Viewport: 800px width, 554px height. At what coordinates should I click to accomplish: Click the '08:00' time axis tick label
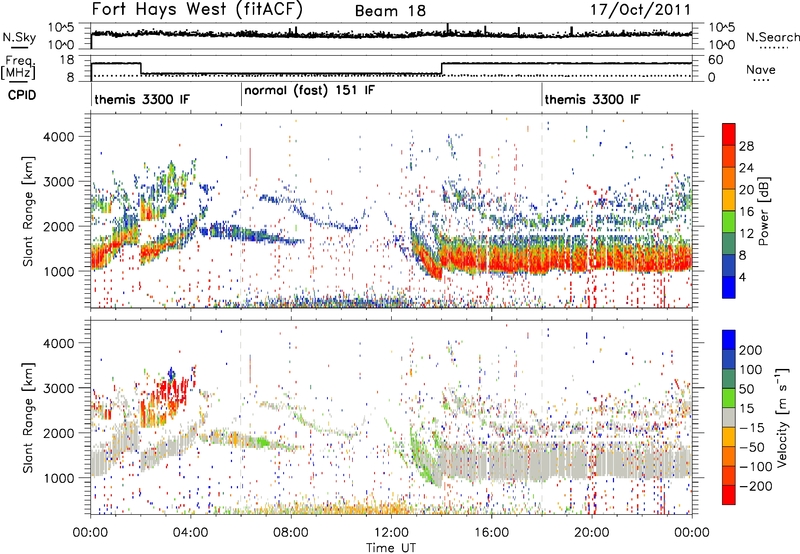291,533
